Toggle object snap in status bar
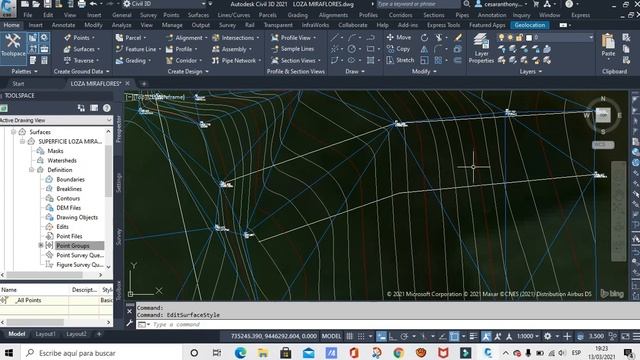The height and width of the screenshot is (360, 640). 454,336
